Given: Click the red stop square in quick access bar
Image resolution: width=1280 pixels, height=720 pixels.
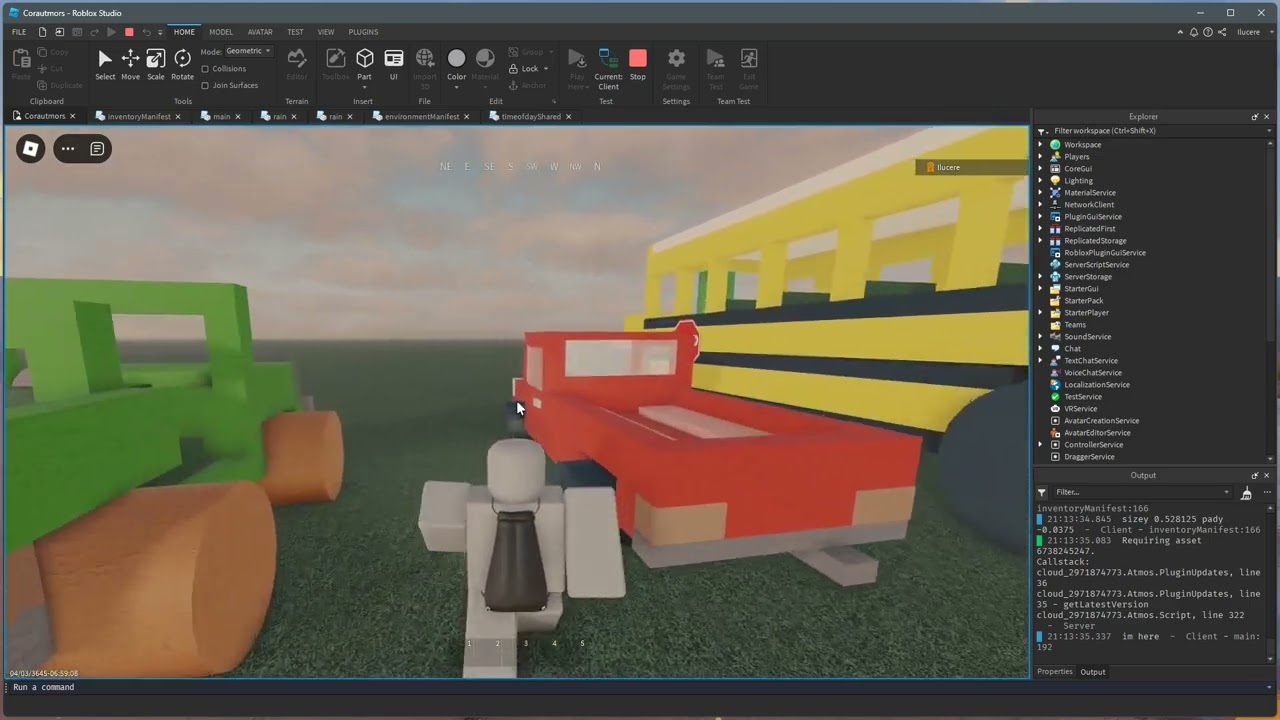Looking at the screenshot, I should pos(129,32).
